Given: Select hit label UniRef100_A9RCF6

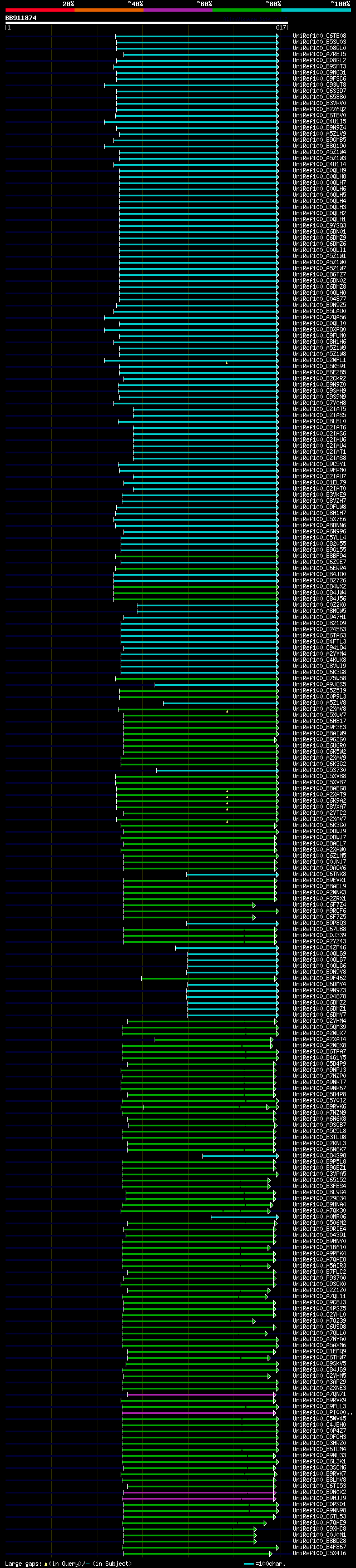Looking at the screenshot, I should pyautogui.click(x=319, y=911).
